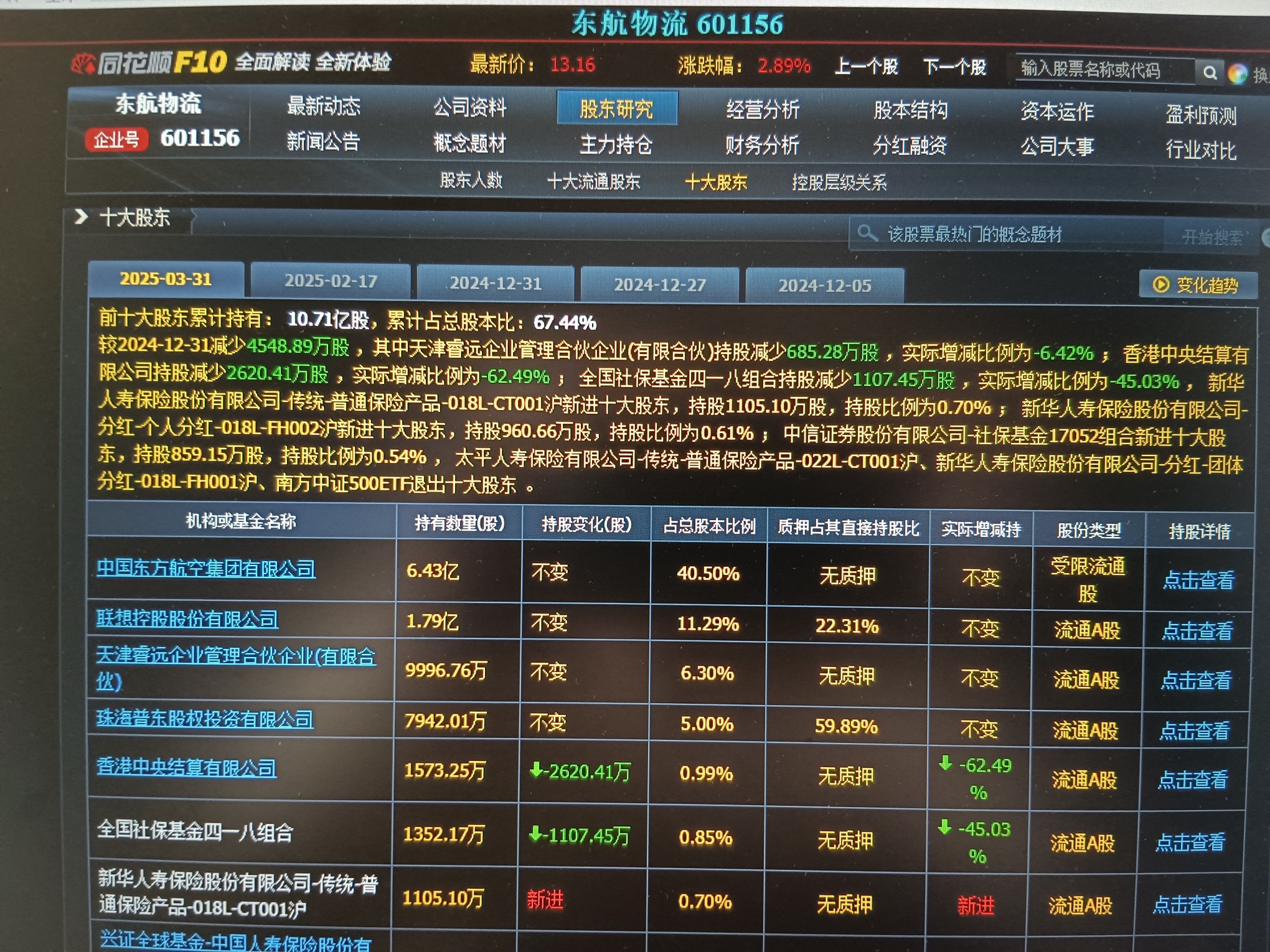Screen dimensions: 1270x952
Task: Select the 2025-02-17 date tab
Action: [x=331, y=281]
